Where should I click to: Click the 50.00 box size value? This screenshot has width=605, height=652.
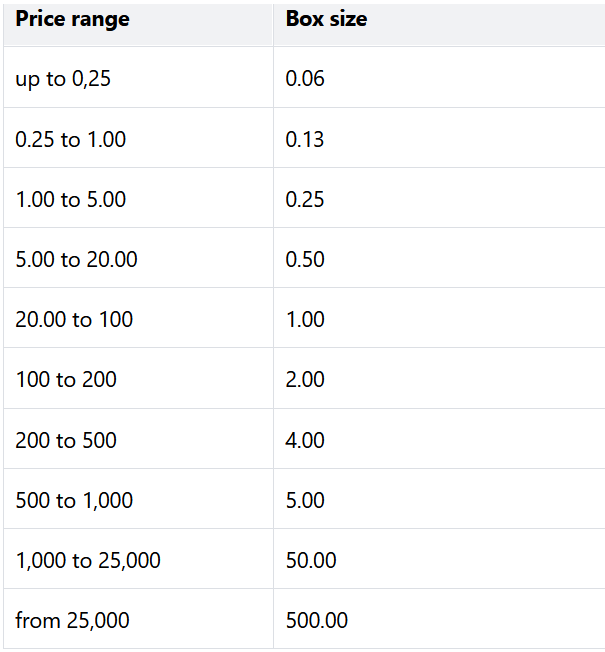point(311,560)
